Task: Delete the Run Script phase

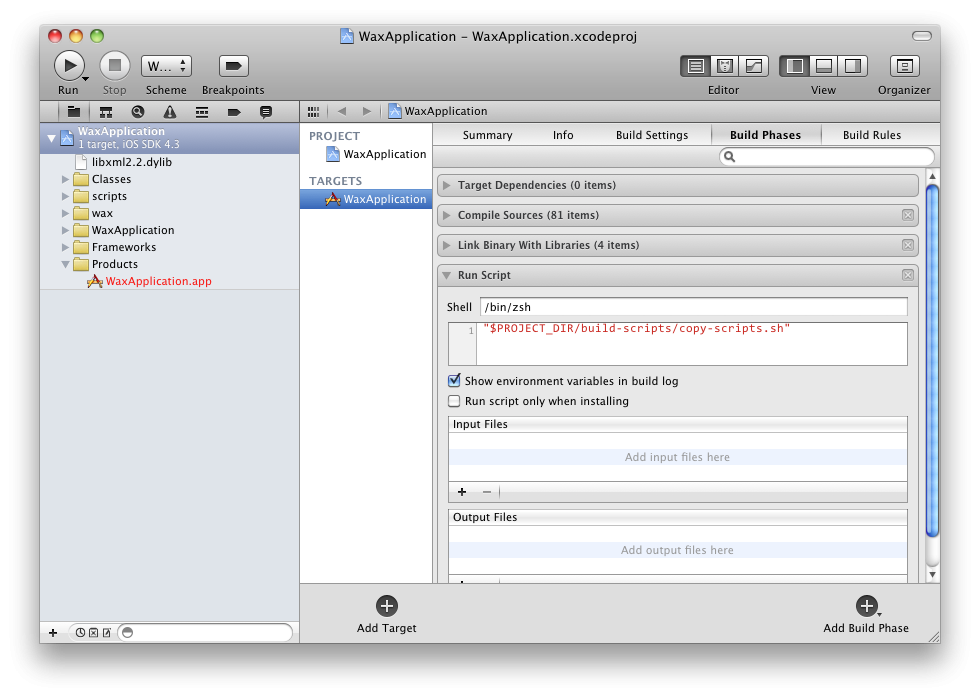Action: (908, 275)
